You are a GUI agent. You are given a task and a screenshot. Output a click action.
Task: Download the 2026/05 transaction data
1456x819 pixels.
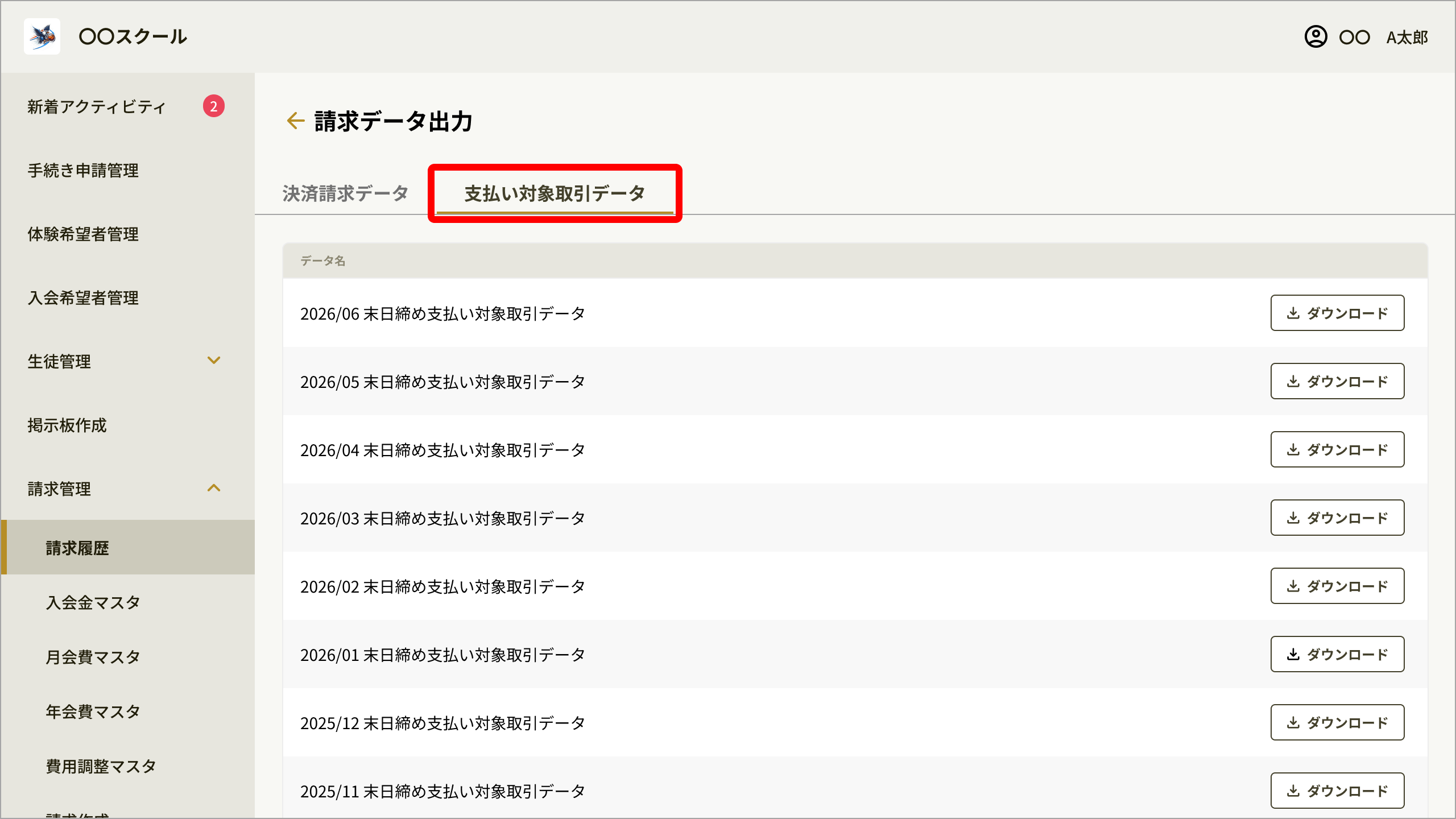(x=1337, y=381)
